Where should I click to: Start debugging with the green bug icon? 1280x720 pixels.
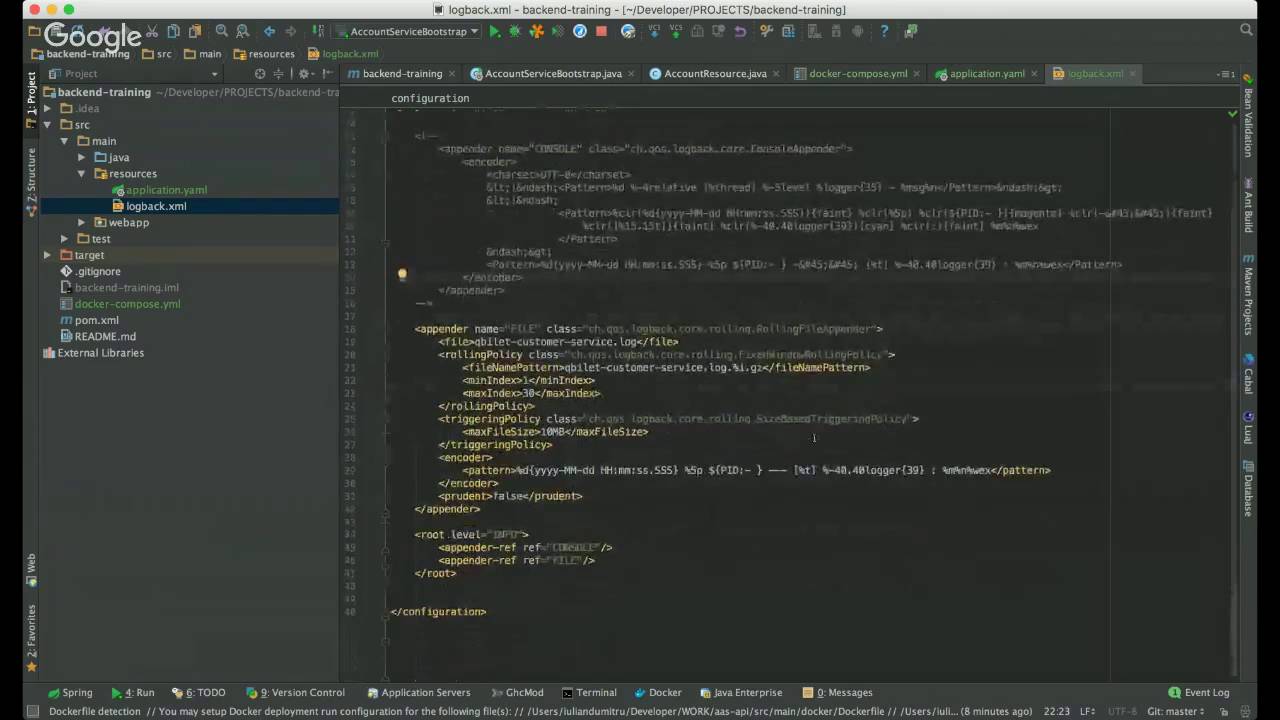(515, 31)
